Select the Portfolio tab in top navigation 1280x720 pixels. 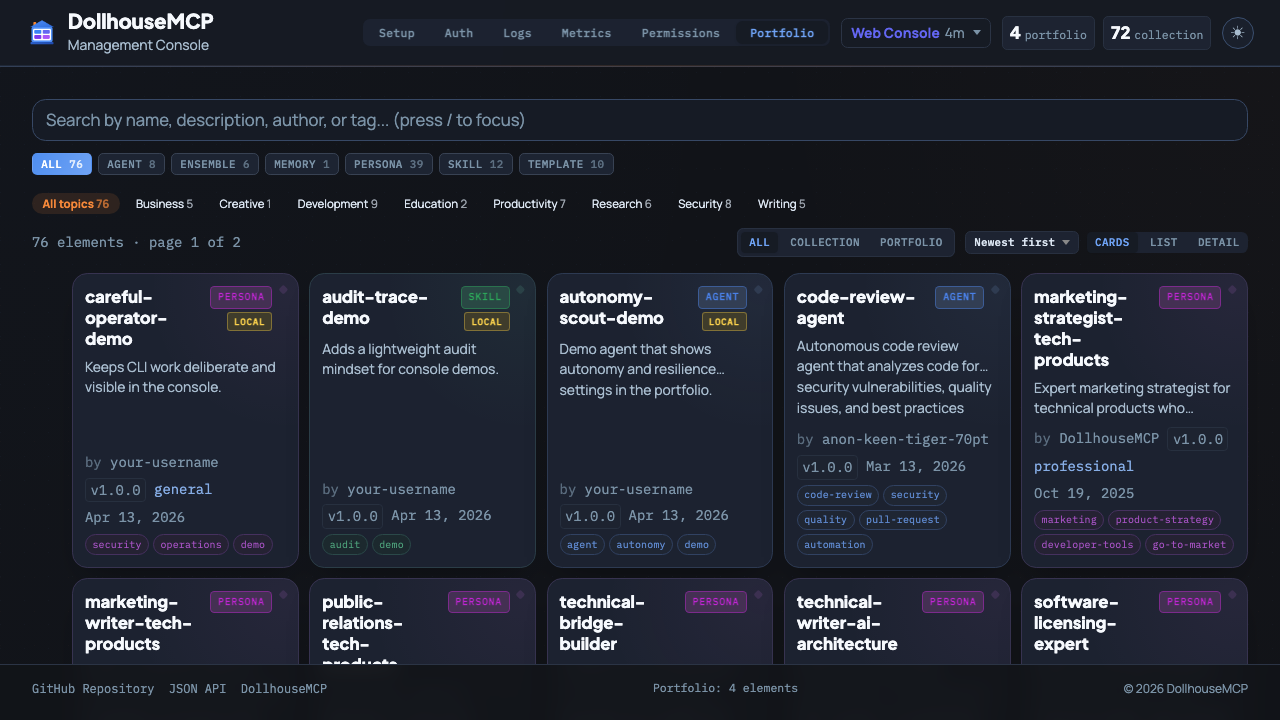(782, 33)
